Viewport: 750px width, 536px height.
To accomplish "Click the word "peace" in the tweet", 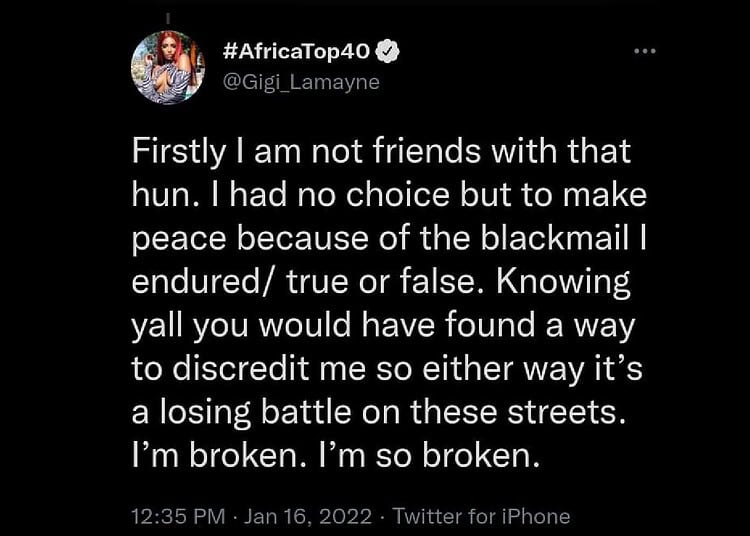I will coord(174,239).
